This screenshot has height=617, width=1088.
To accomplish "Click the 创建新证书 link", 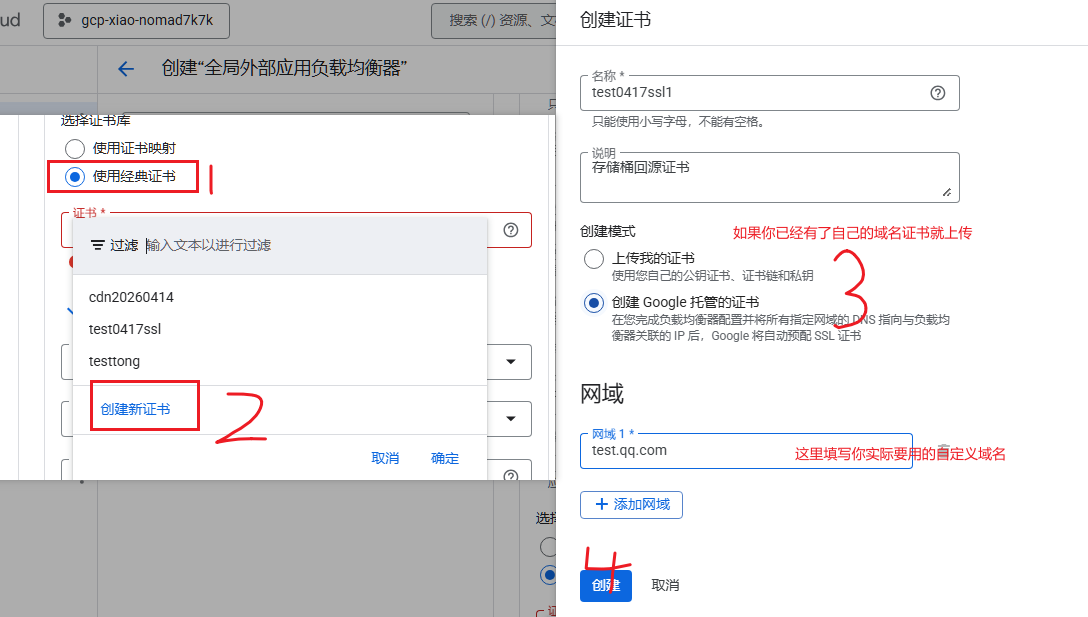I will 135,409.
